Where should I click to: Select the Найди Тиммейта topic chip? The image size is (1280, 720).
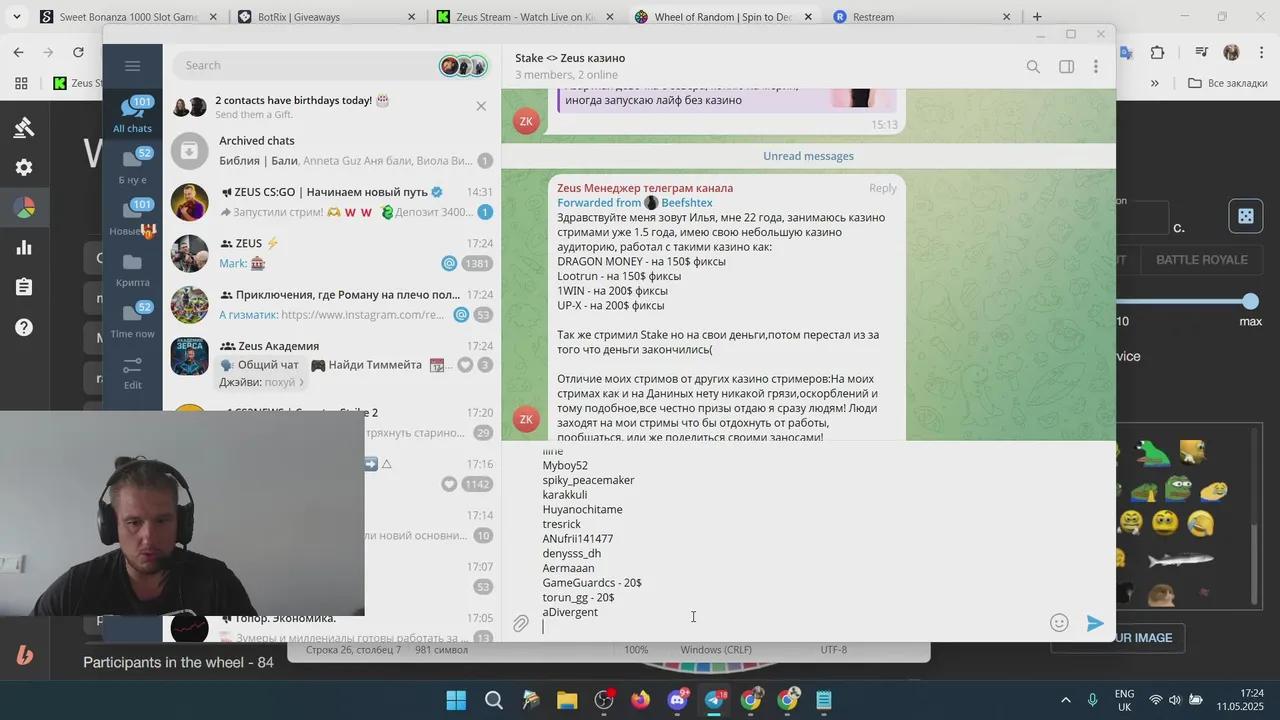tap(366, 365)
